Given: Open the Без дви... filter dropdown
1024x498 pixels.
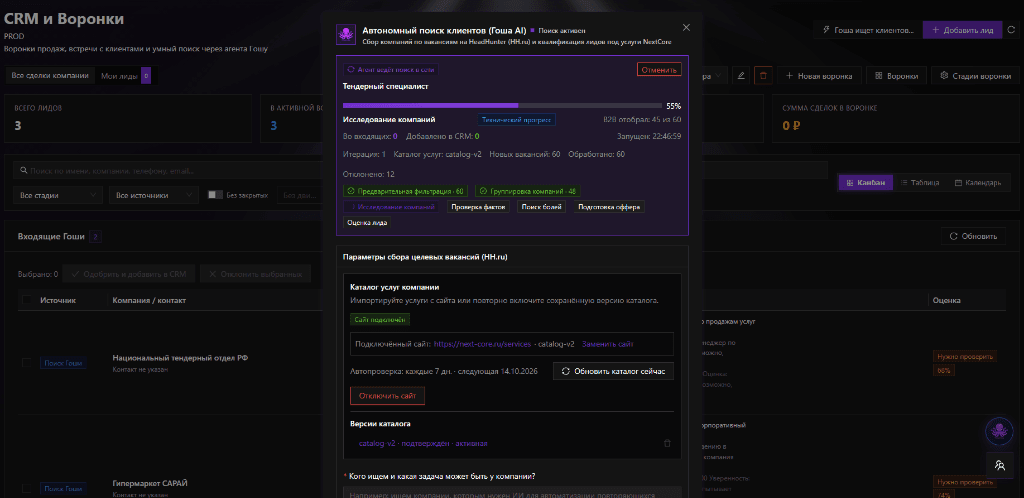Looking at the screenshot, I should click(x=300, y=195).
